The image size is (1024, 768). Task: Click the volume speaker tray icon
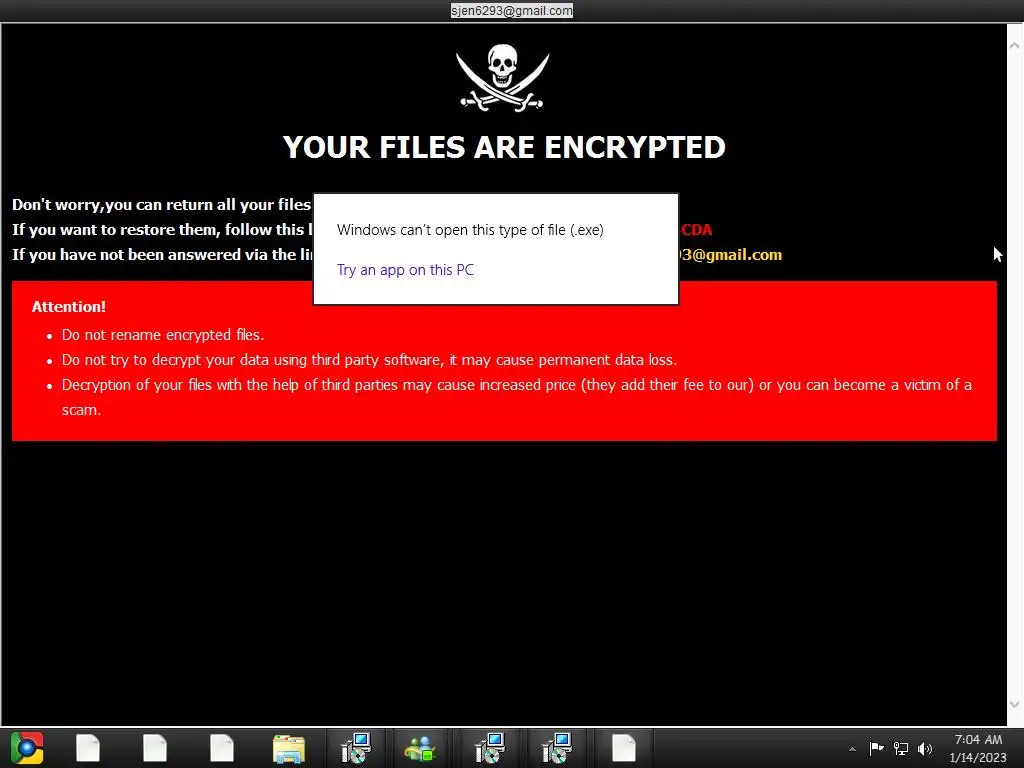(925, 748)
